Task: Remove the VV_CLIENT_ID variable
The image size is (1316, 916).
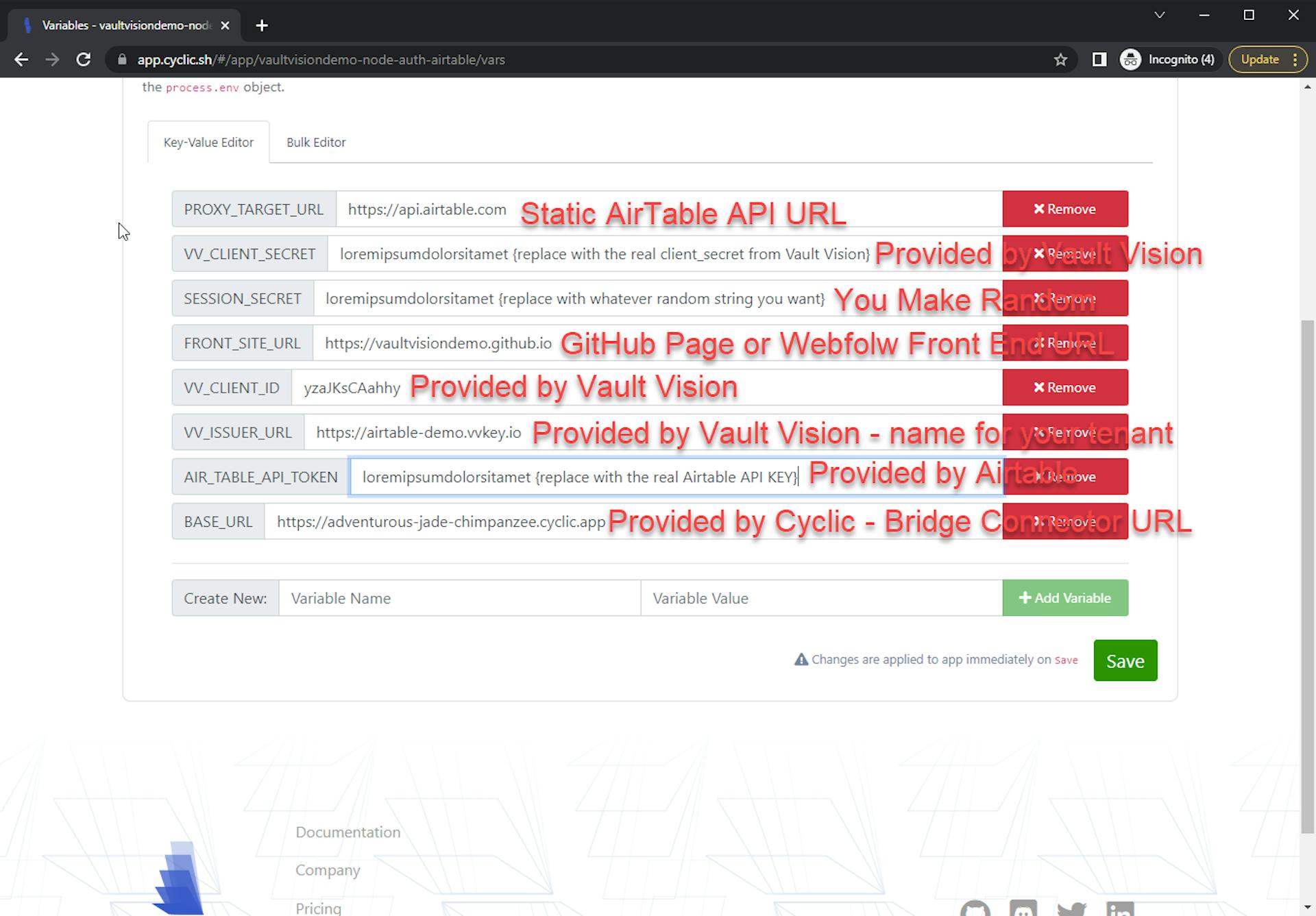Action: (1064, 388)
